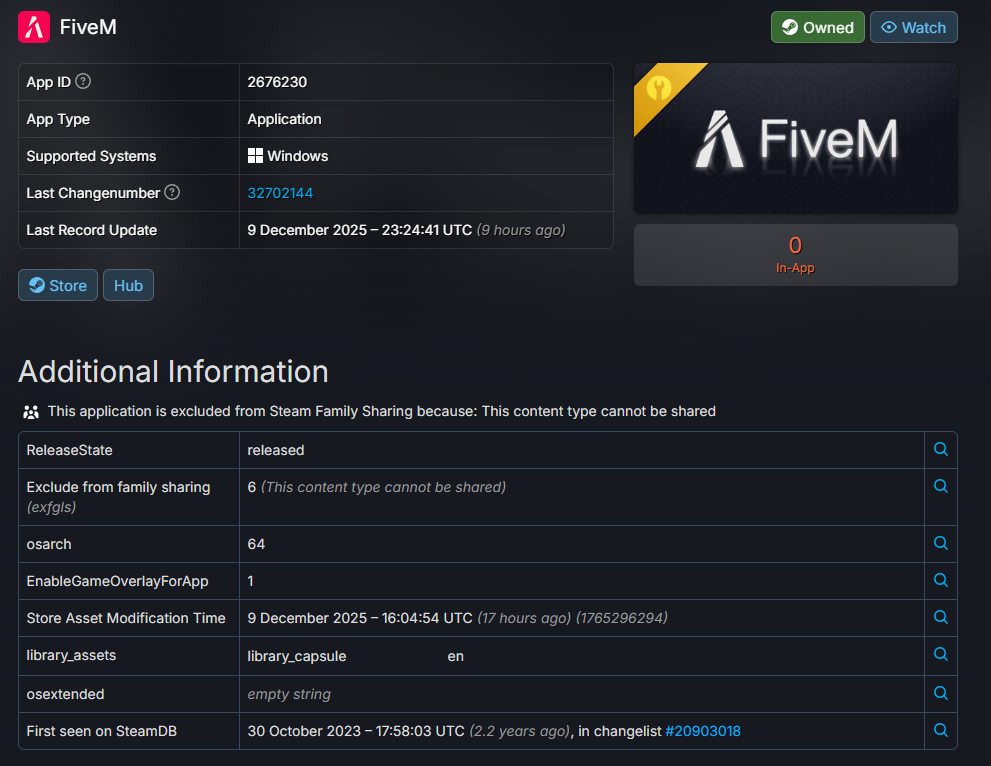Screen dimensions: 991x766
Task: Click the empty string osextended value
Action: click(289, 694)
